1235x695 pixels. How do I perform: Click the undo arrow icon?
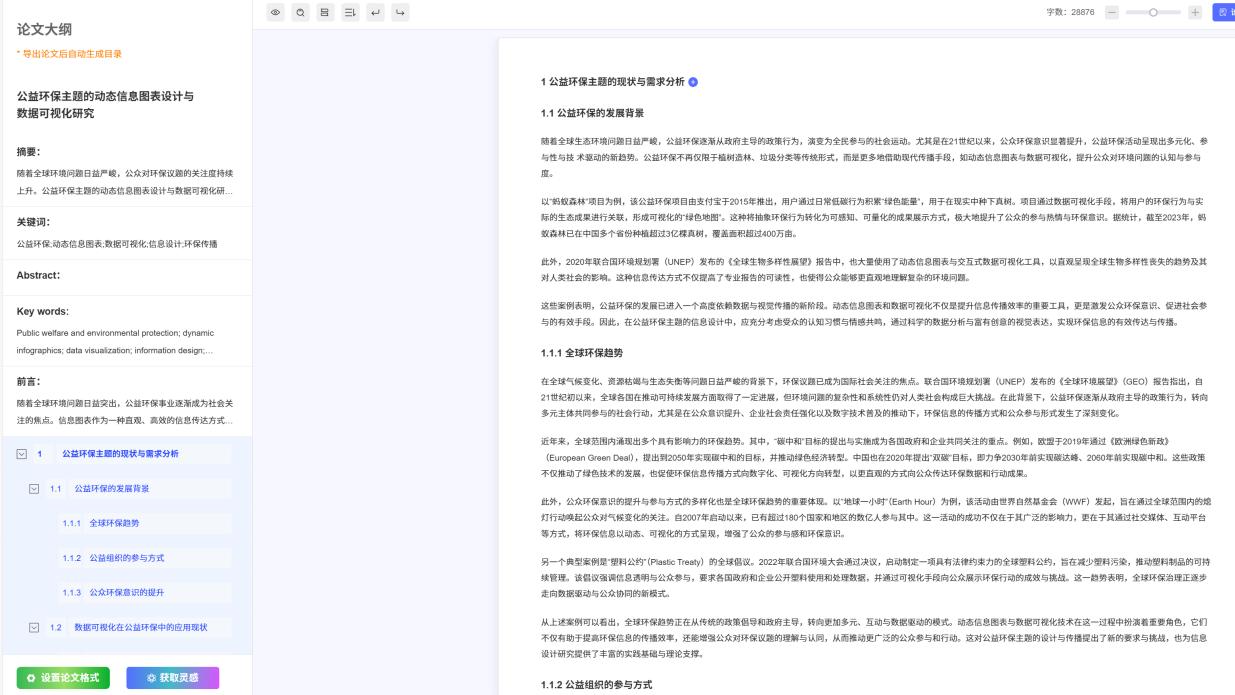[x=375, y=13]
